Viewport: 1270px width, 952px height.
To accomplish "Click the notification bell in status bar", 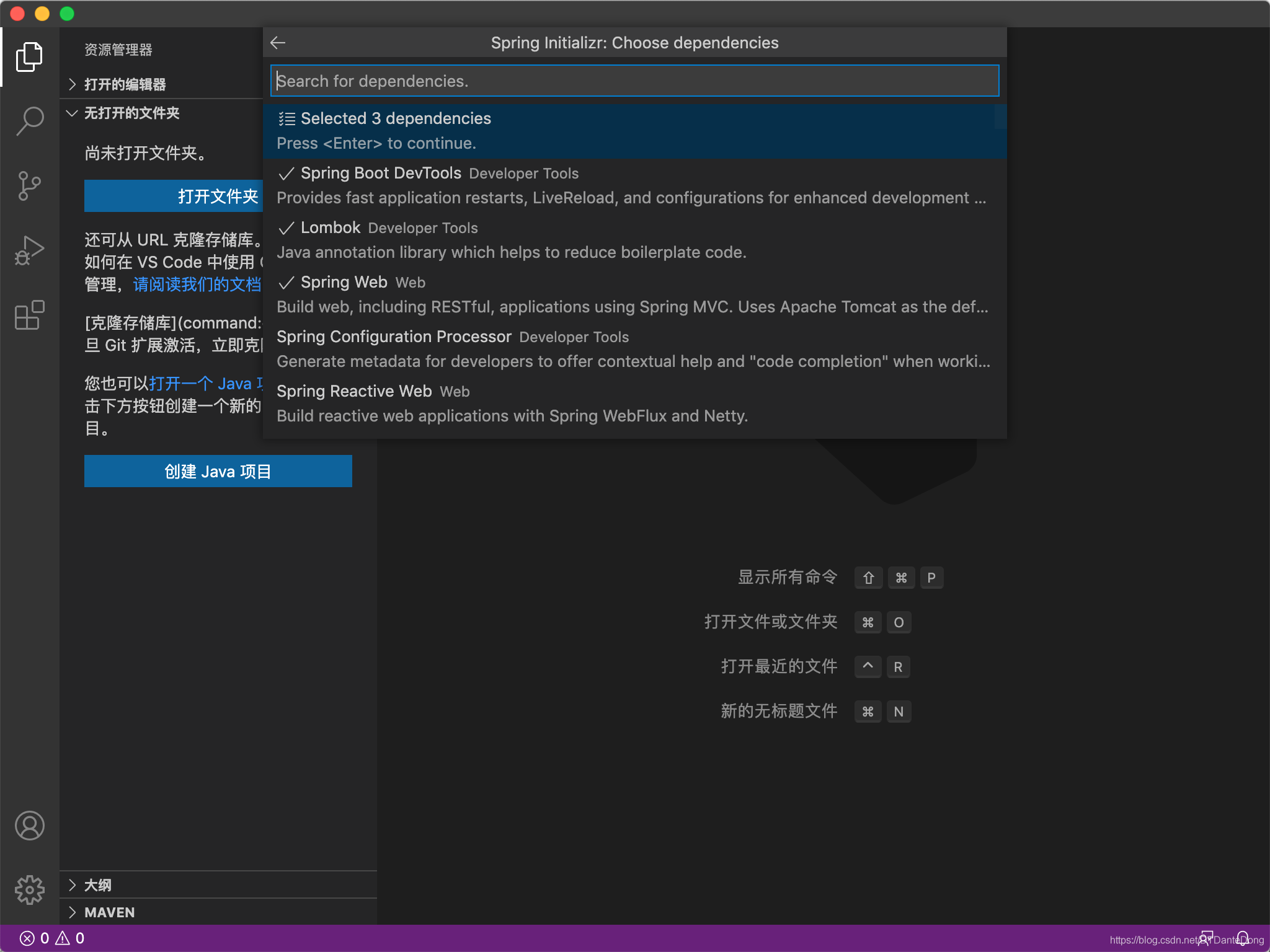I will (1243, 938).
